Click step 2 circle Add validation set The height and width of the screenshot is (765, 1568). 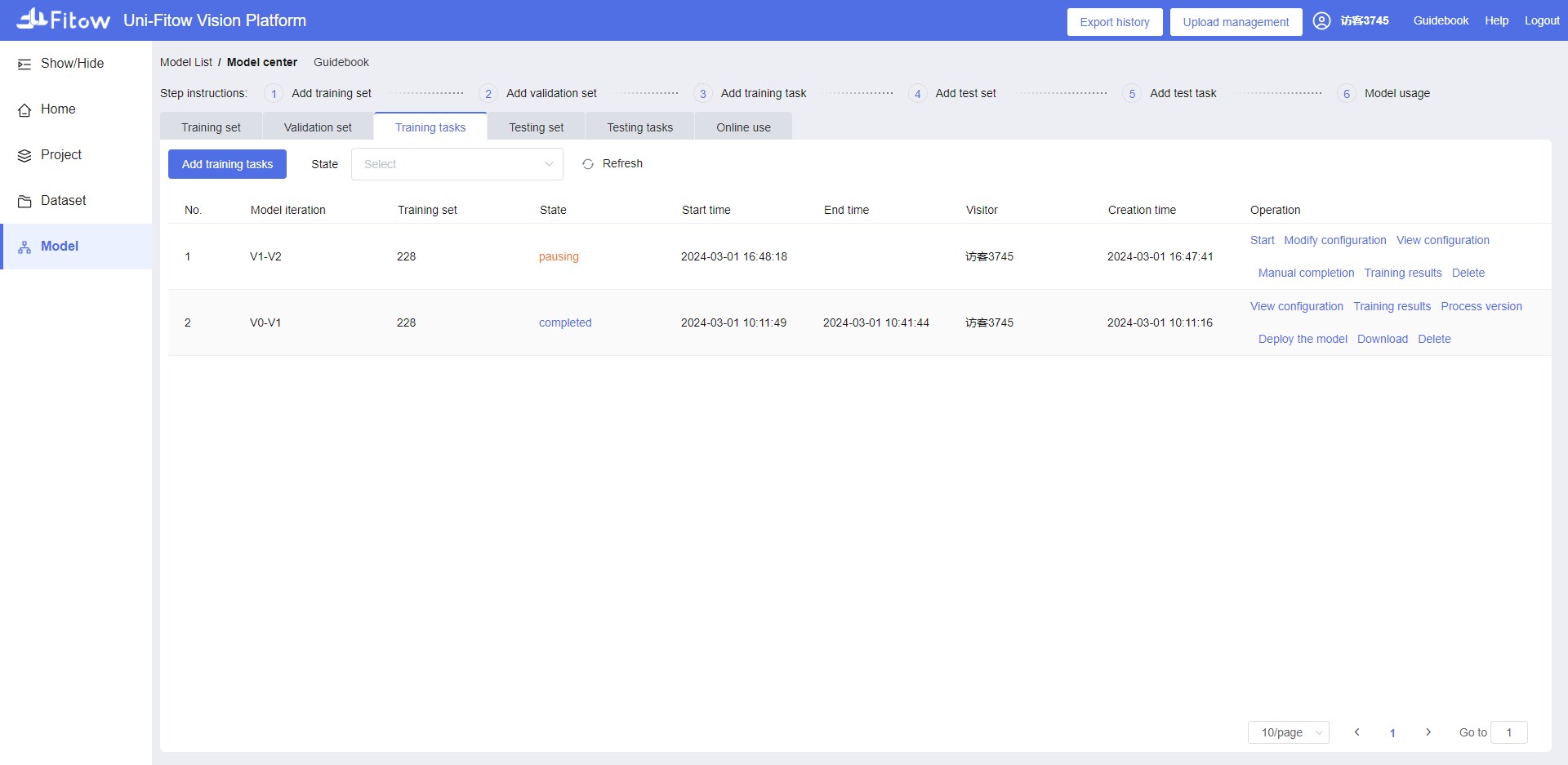pos(488,94)
